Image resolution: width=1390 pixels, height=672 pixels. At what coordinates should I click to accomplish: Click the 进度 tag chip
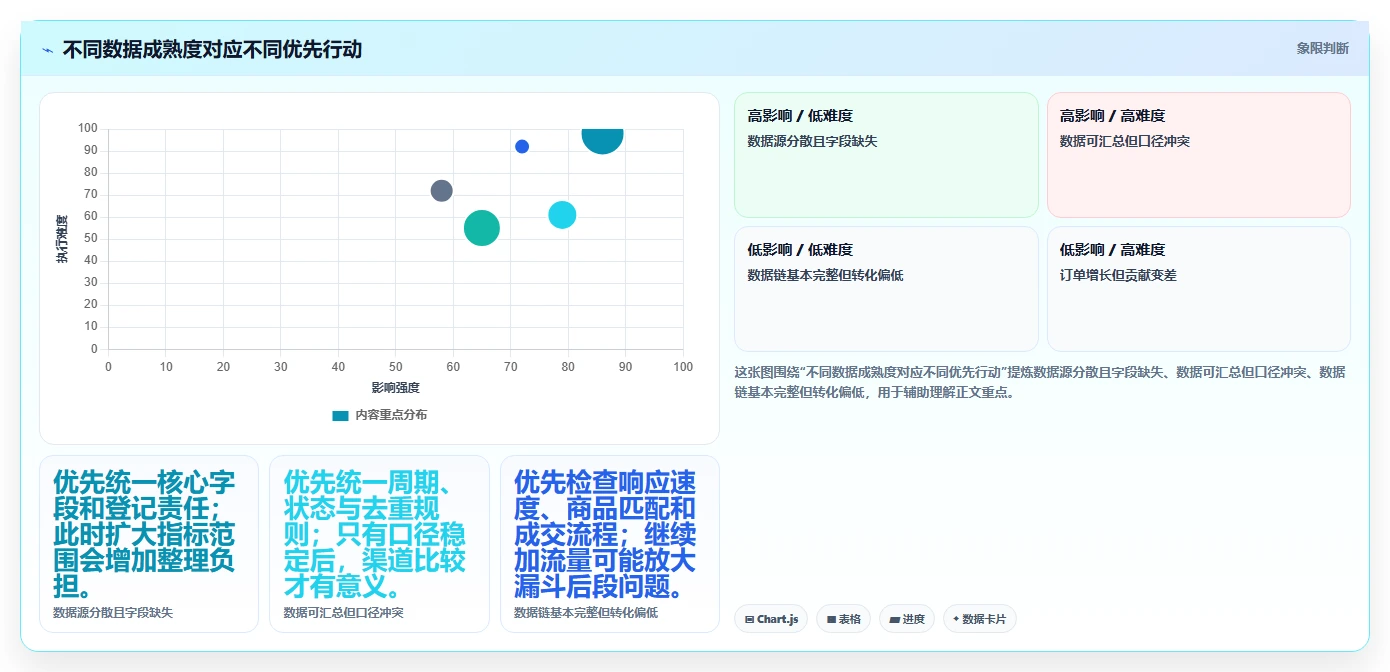[907, 619]
